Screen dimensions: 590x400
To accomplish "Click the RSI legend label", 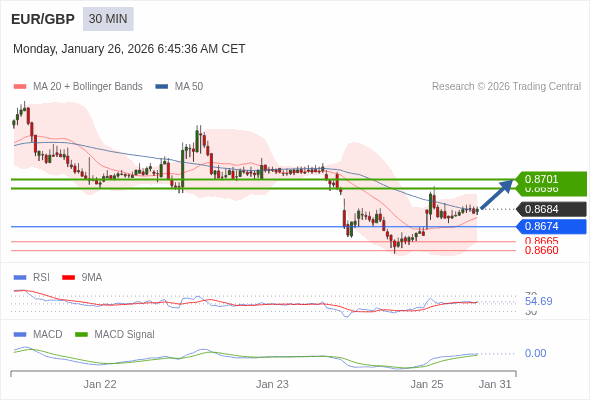I will pyautogui.click(x=41, y=278).
